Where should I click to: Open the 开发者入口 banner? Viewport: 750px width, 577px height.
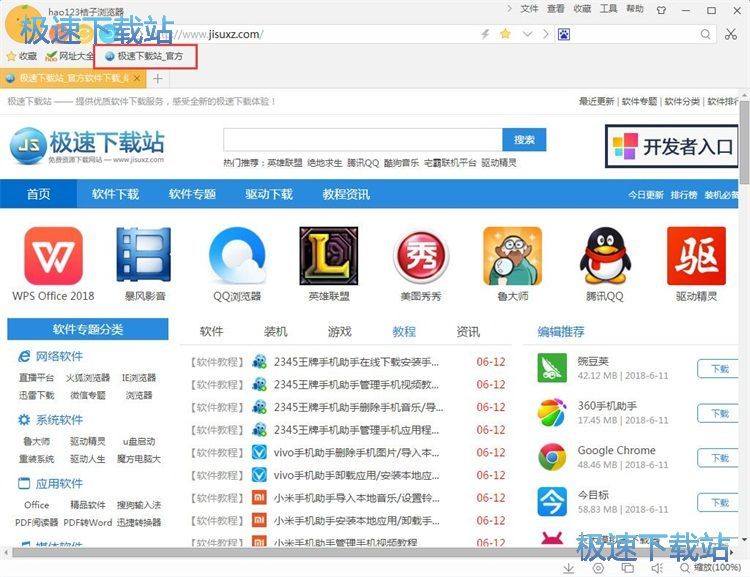tap(672, 146)
